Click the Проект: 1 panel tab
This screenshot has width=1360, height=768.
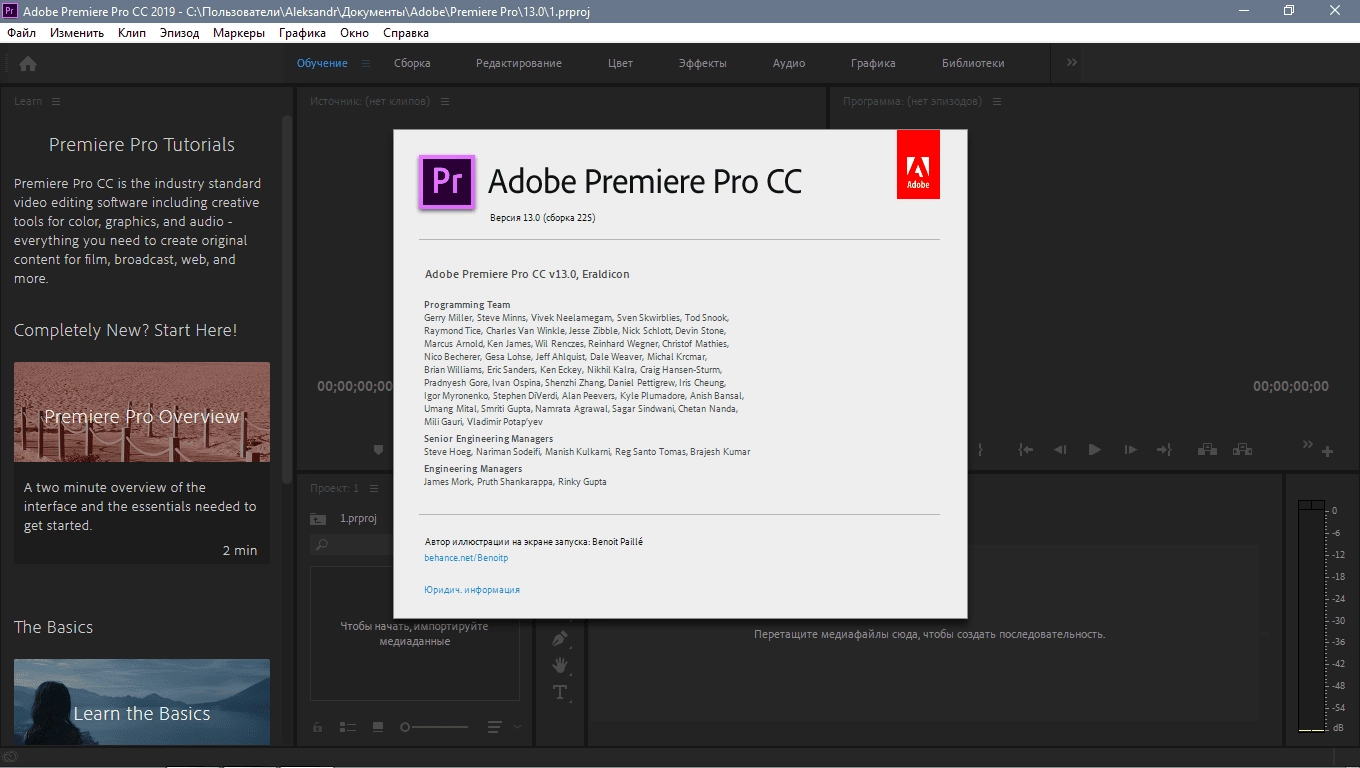click(334, 488)
